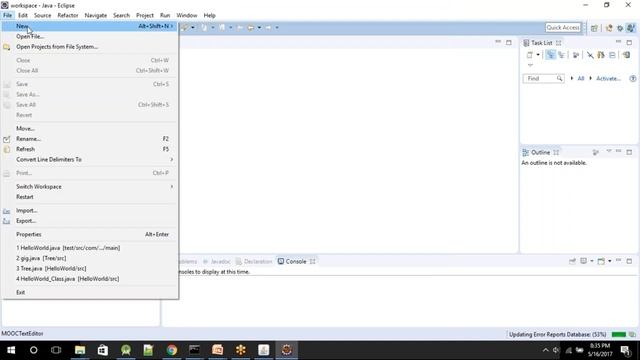This screenshot has width=640, height=360.
Task: Toggle Scheduled view in Task List
Action: click(x=562, y=55)
